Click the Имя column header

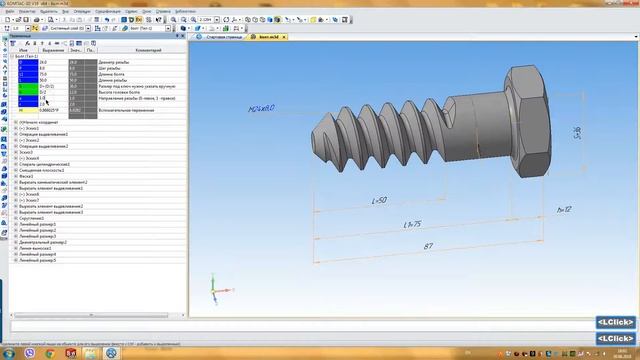23,50
